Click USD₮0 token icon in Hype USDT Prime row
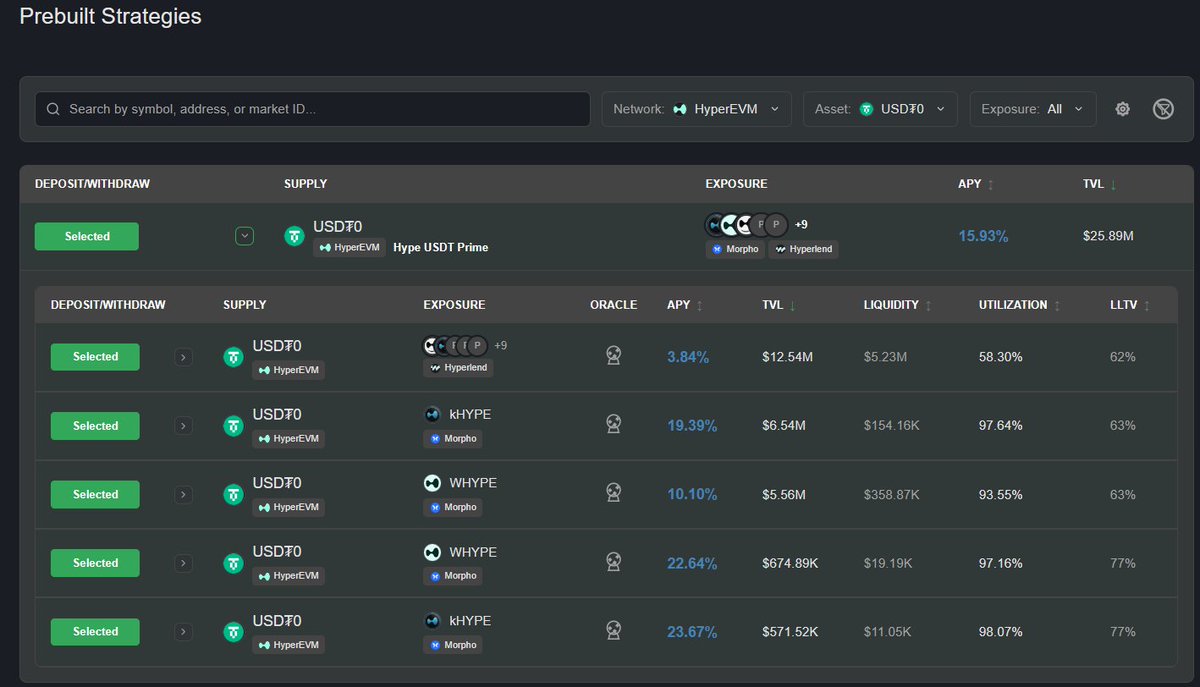 pyautogui.click(x=294, y=236)
